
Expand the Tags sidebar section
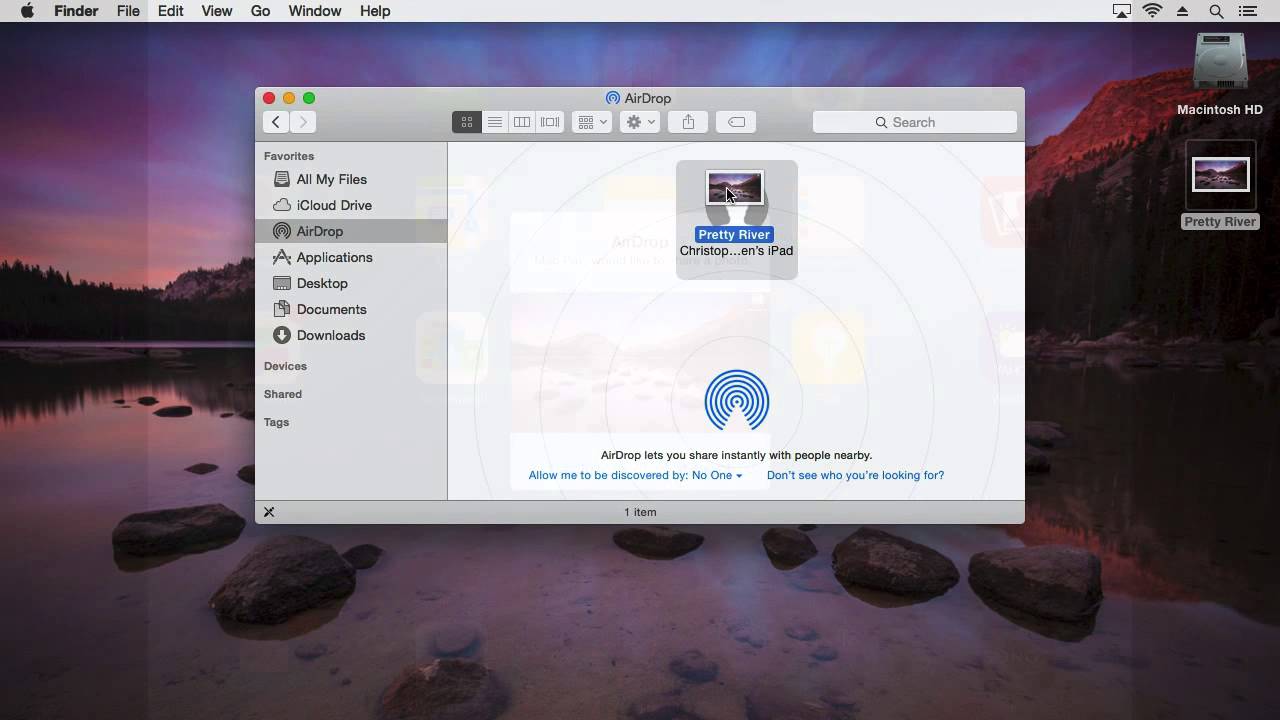[276, 422]
